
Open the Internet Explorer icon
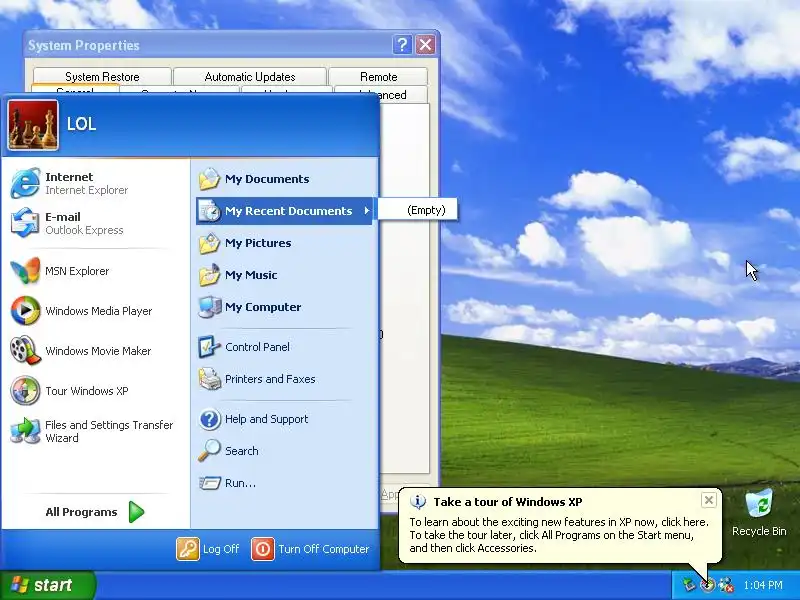click(x=24, y=183)
